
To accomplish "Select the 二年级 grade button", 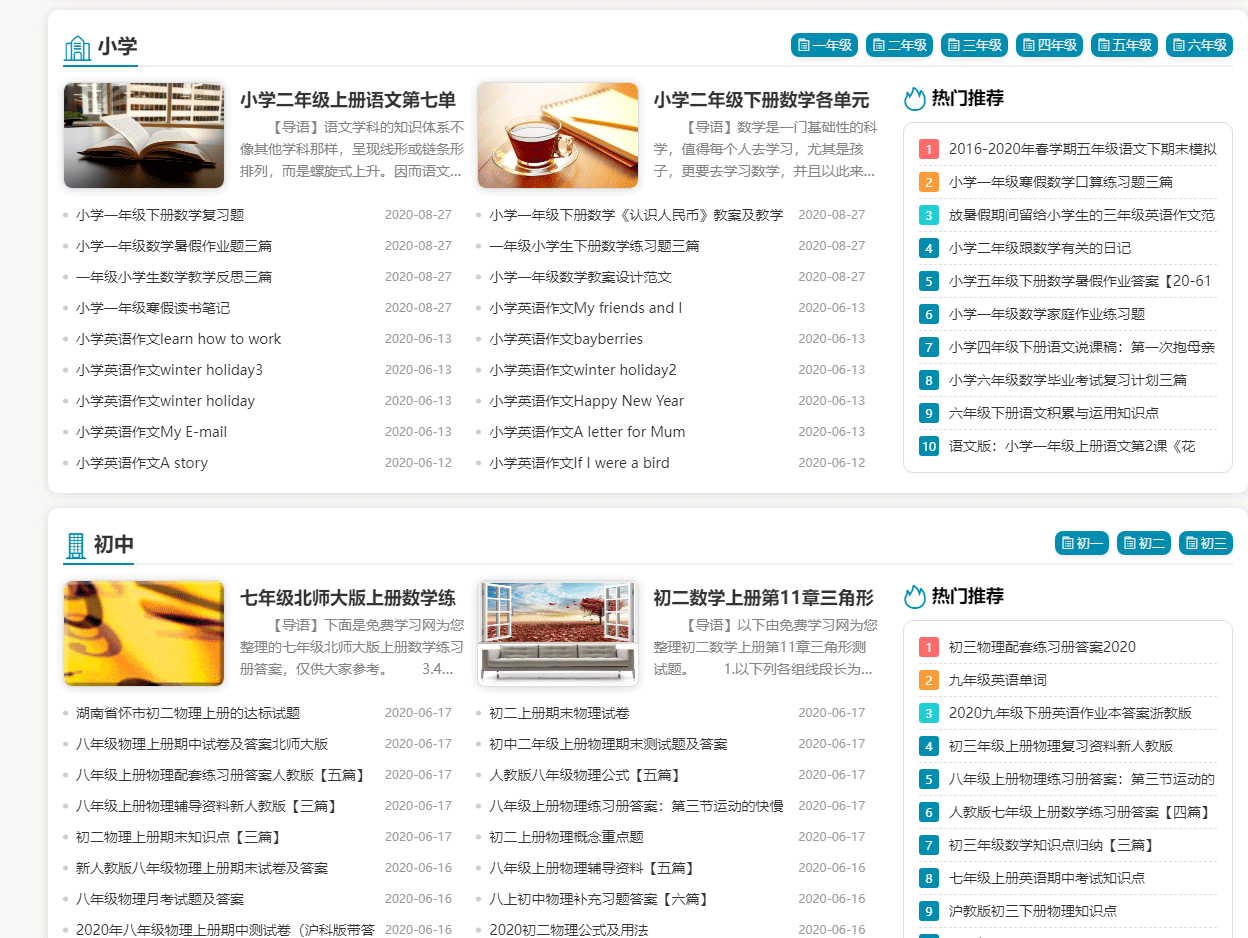I will coord(898,45).
